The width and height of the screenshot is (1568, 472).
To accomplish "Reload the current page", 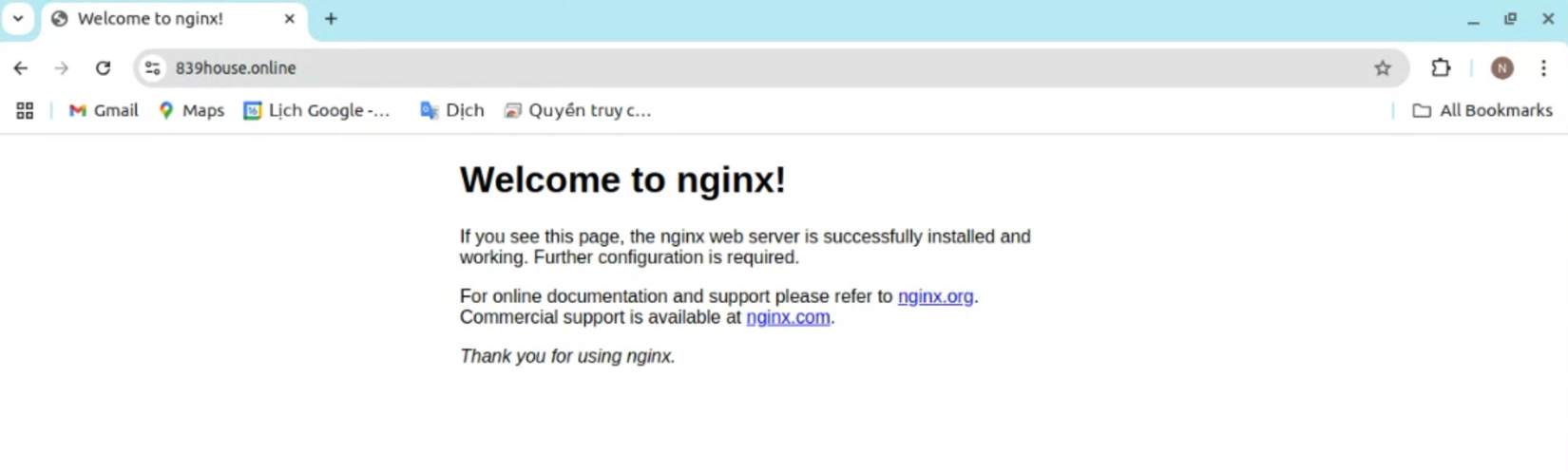I will (x=104, y=68).
